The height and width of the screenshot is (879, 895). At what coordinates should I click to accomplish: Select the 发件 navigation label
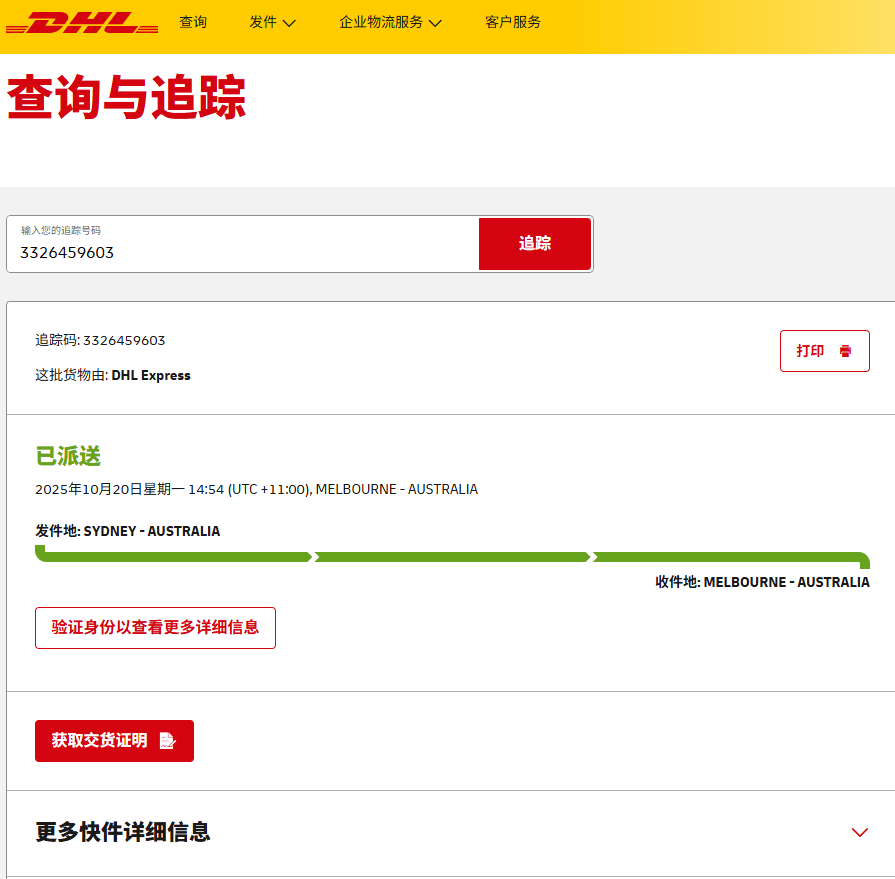pyautogui.click(x=263, y=22)
